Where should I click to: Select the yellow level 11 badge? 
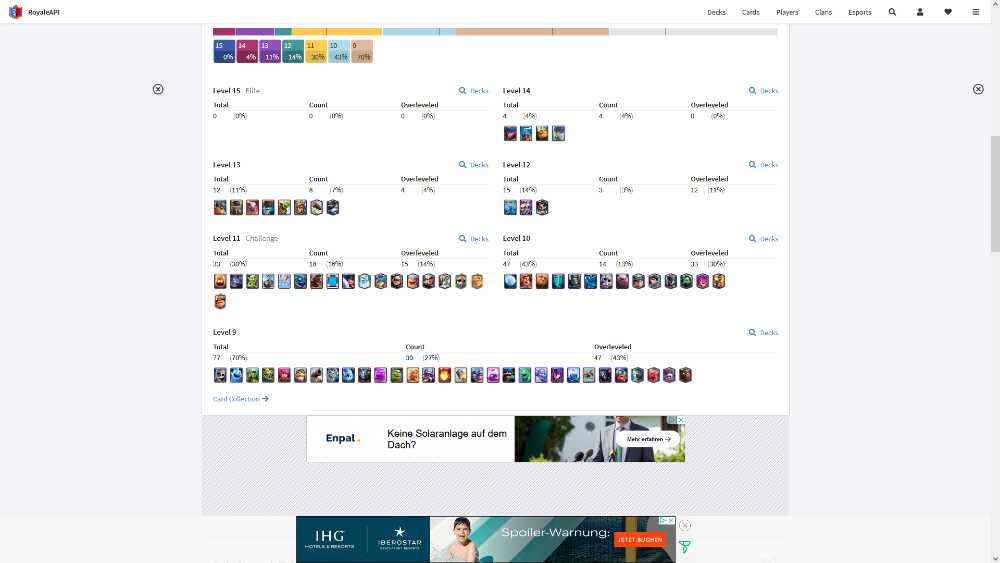click(x=316, y=51)
